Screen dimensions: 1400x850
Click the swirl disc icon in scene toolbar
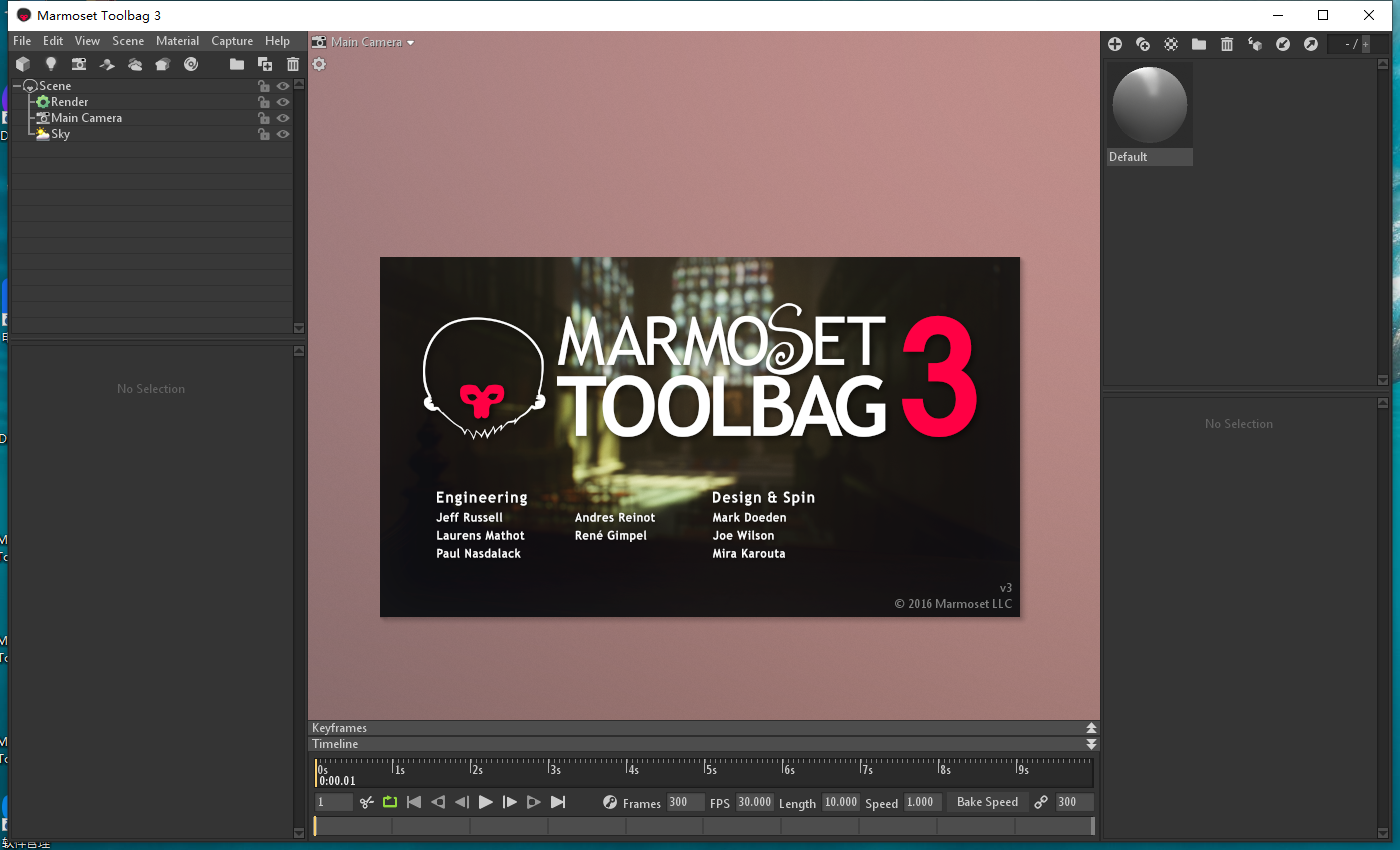[191, 64]
